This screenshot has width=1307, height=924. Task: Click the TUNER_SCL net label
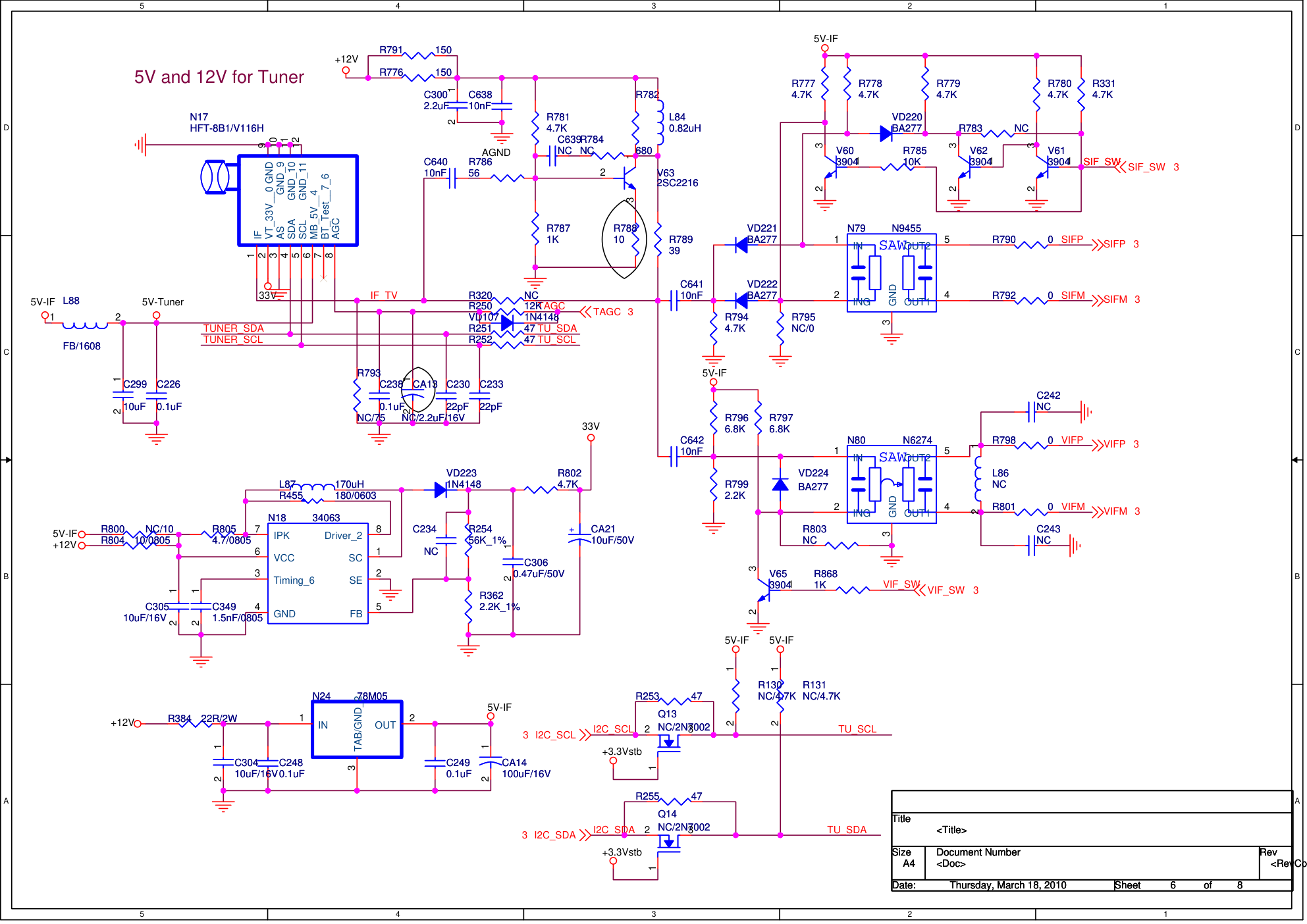[233, 340]
